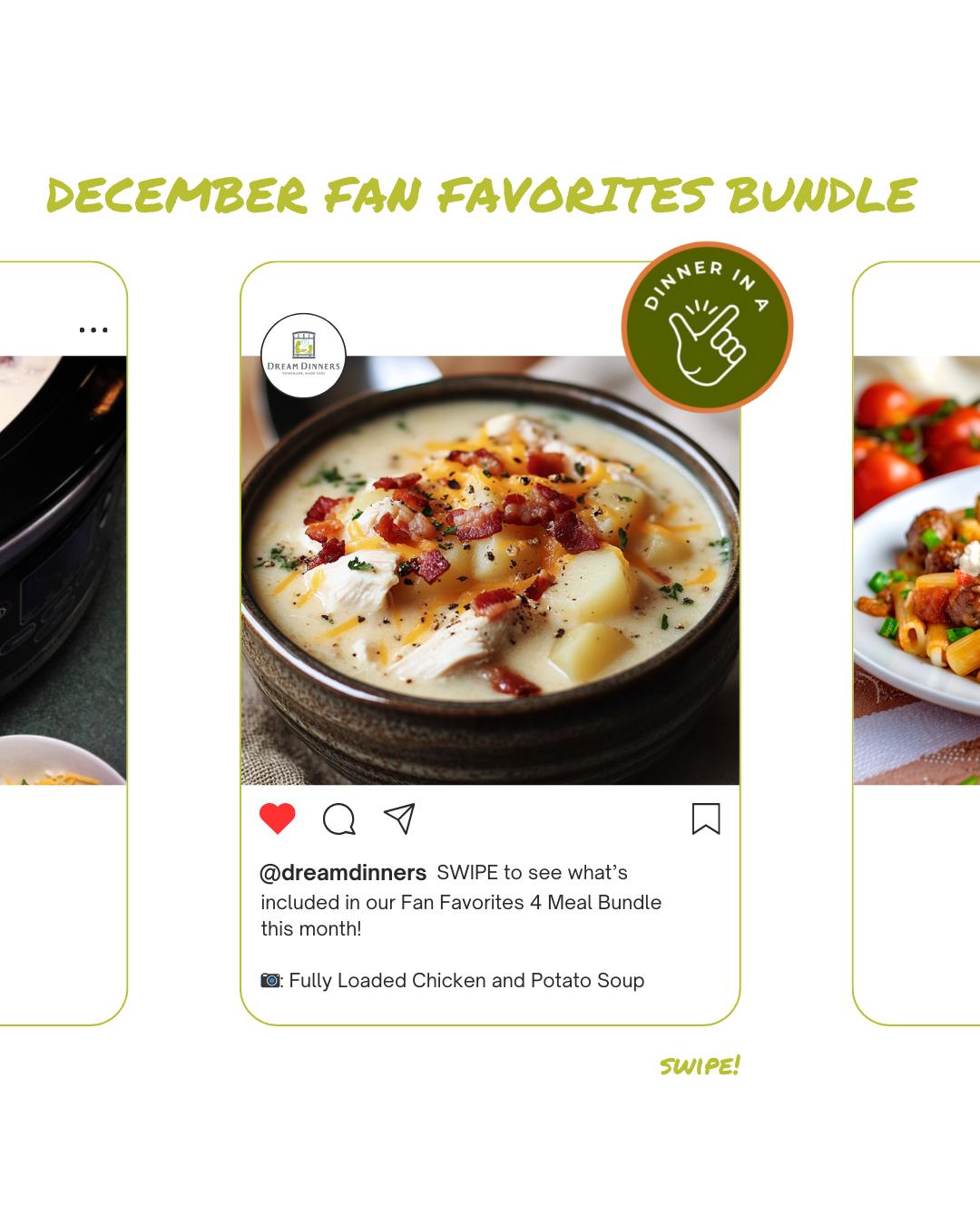Screen dimensions: 980x1225
Task: Click the camera emoji in caption
Action: (270, 980)
